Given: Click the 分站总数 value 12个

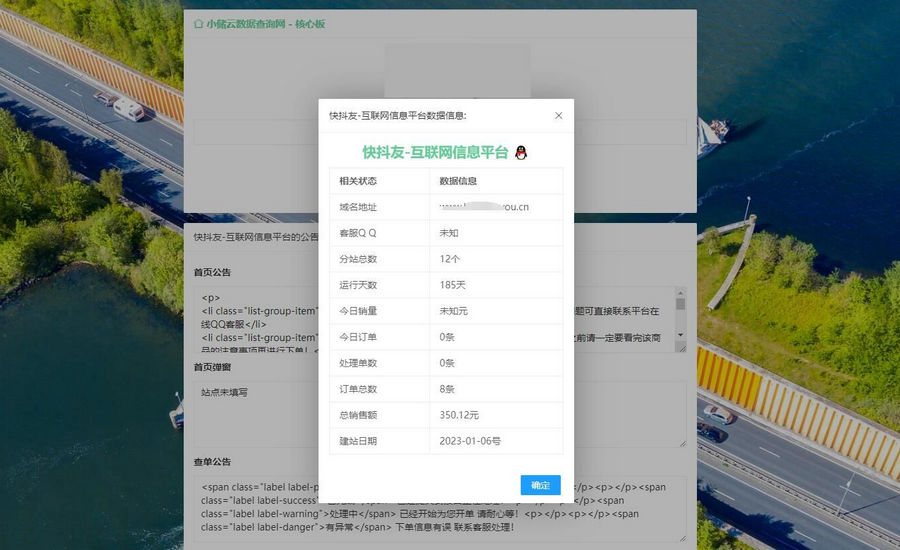Looking at the screenshot, I should [449, 259].
